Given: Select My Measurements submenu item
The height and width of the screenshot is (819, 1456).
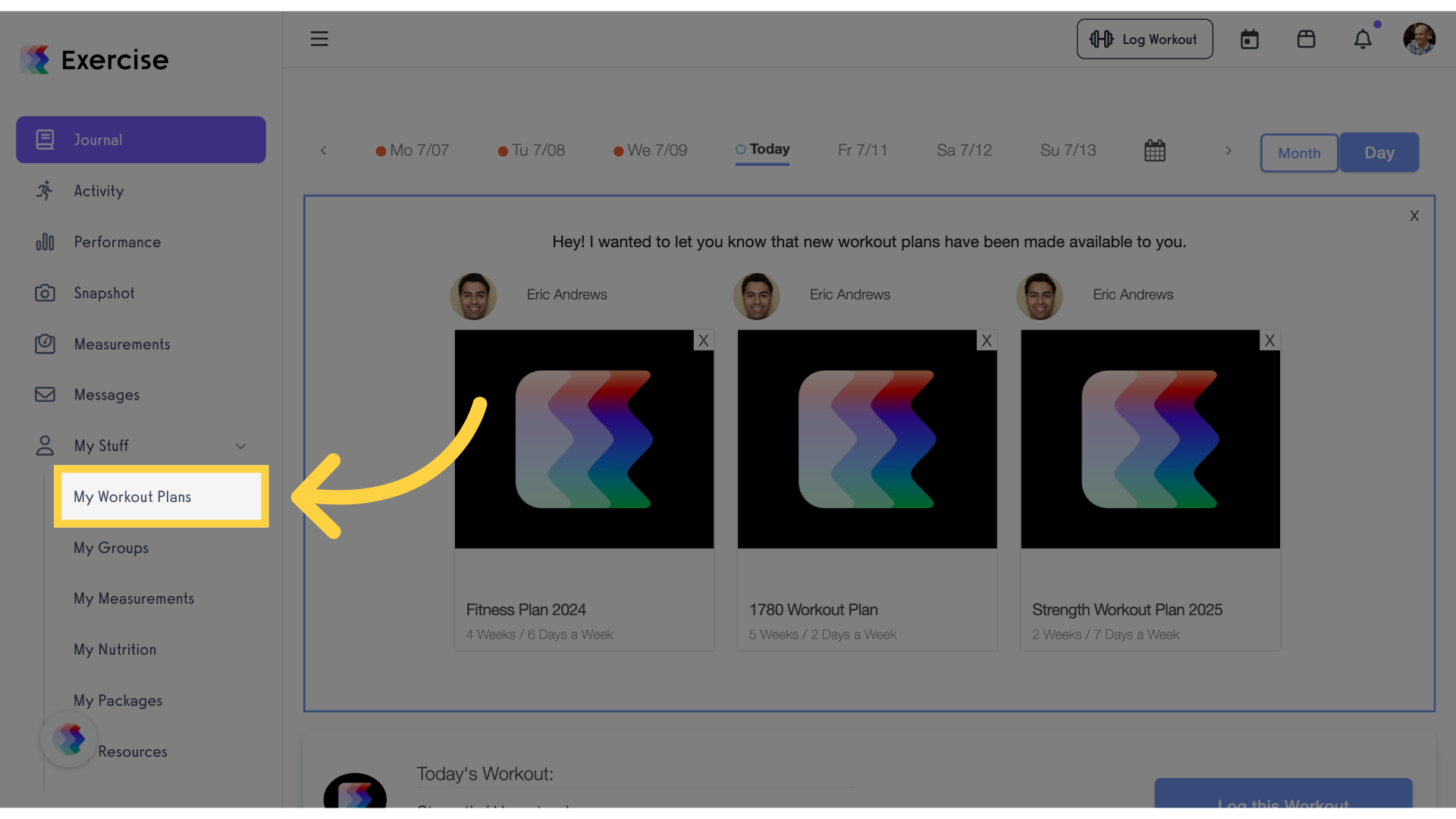Looking at the screenshot, I should 133,598.
